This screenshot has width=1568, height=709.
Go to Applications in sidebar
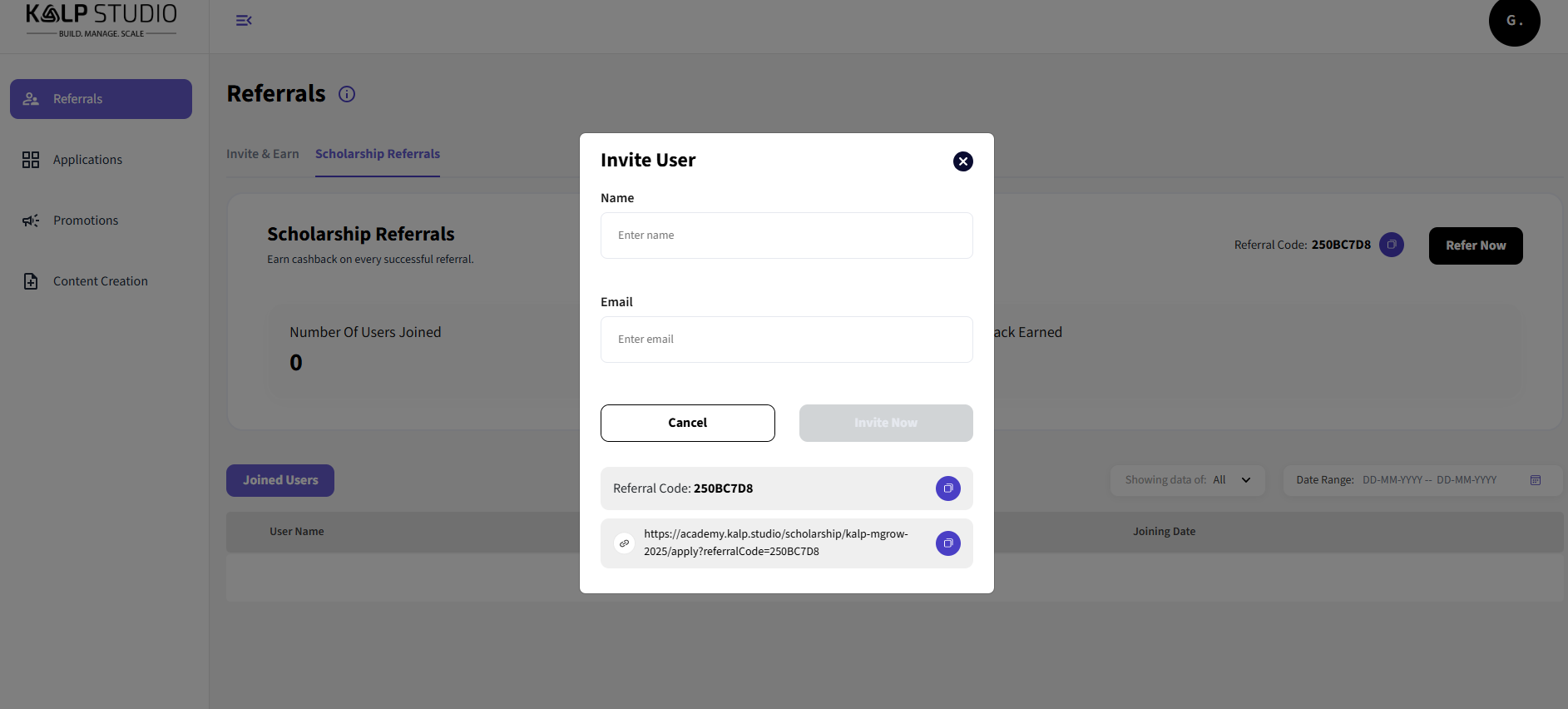(87, 160)
